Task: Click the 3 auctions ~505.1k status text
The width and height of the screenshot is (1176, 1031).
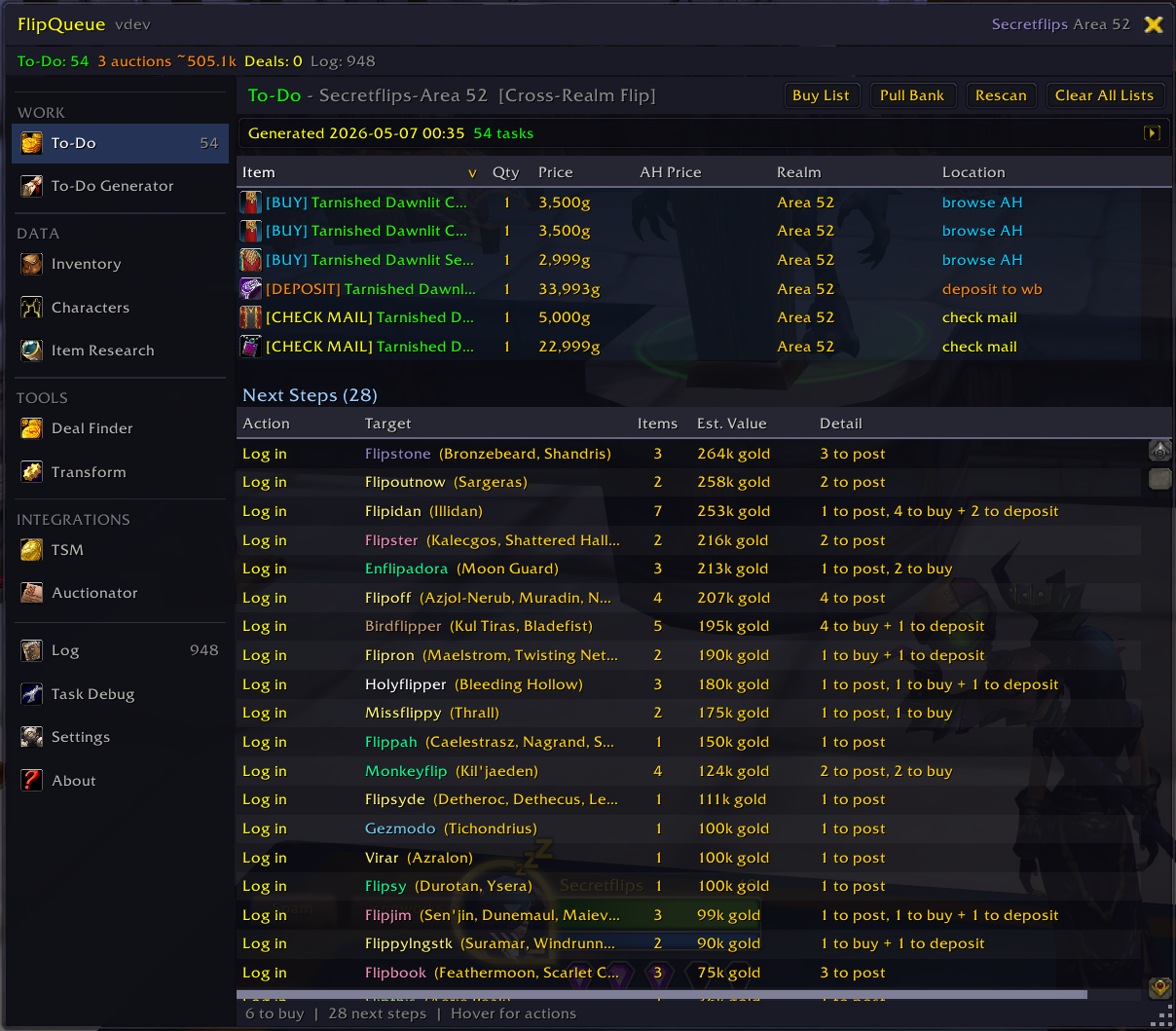Action: 167,61
